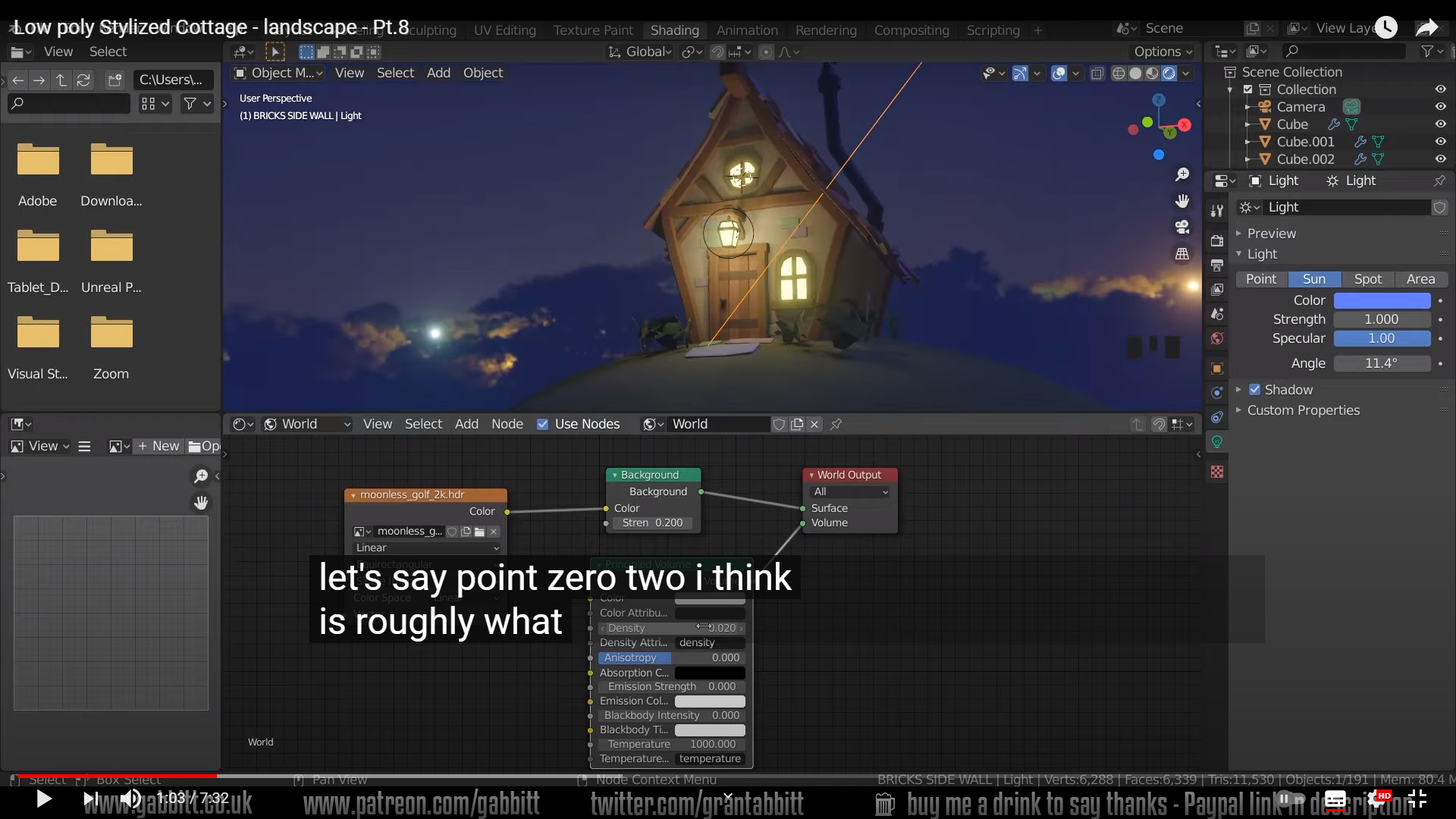Click the pan hand icon in the viewport

click(1182, 201)
